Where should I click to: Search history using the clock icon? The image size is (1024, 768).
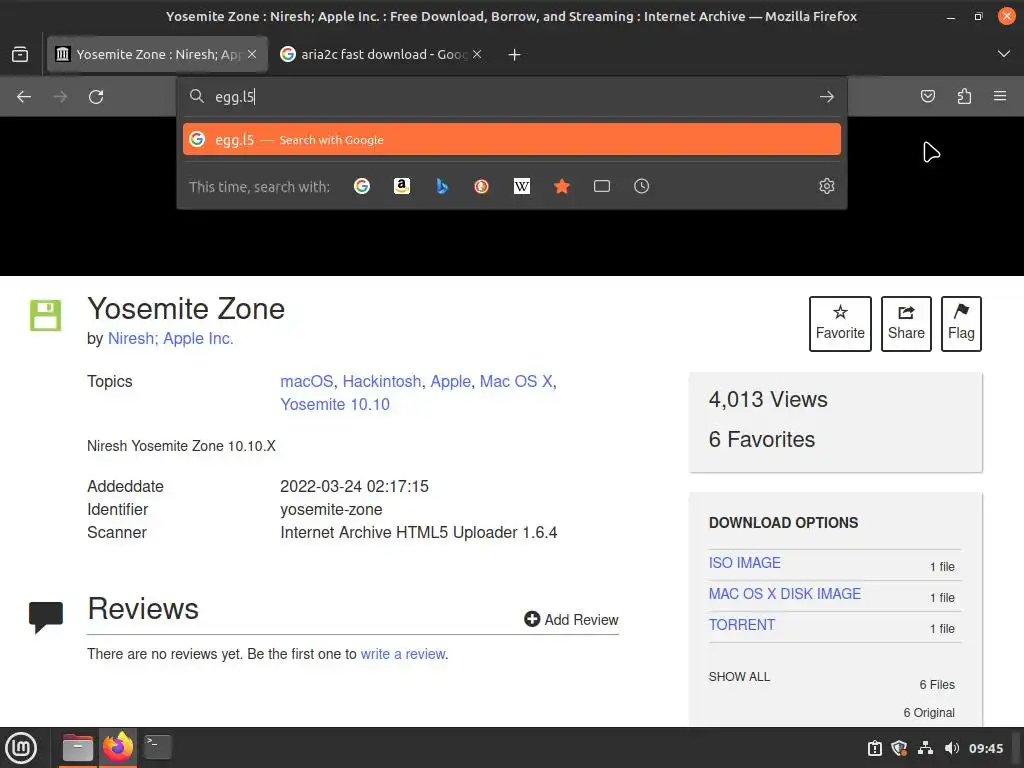tap(641, 186)
